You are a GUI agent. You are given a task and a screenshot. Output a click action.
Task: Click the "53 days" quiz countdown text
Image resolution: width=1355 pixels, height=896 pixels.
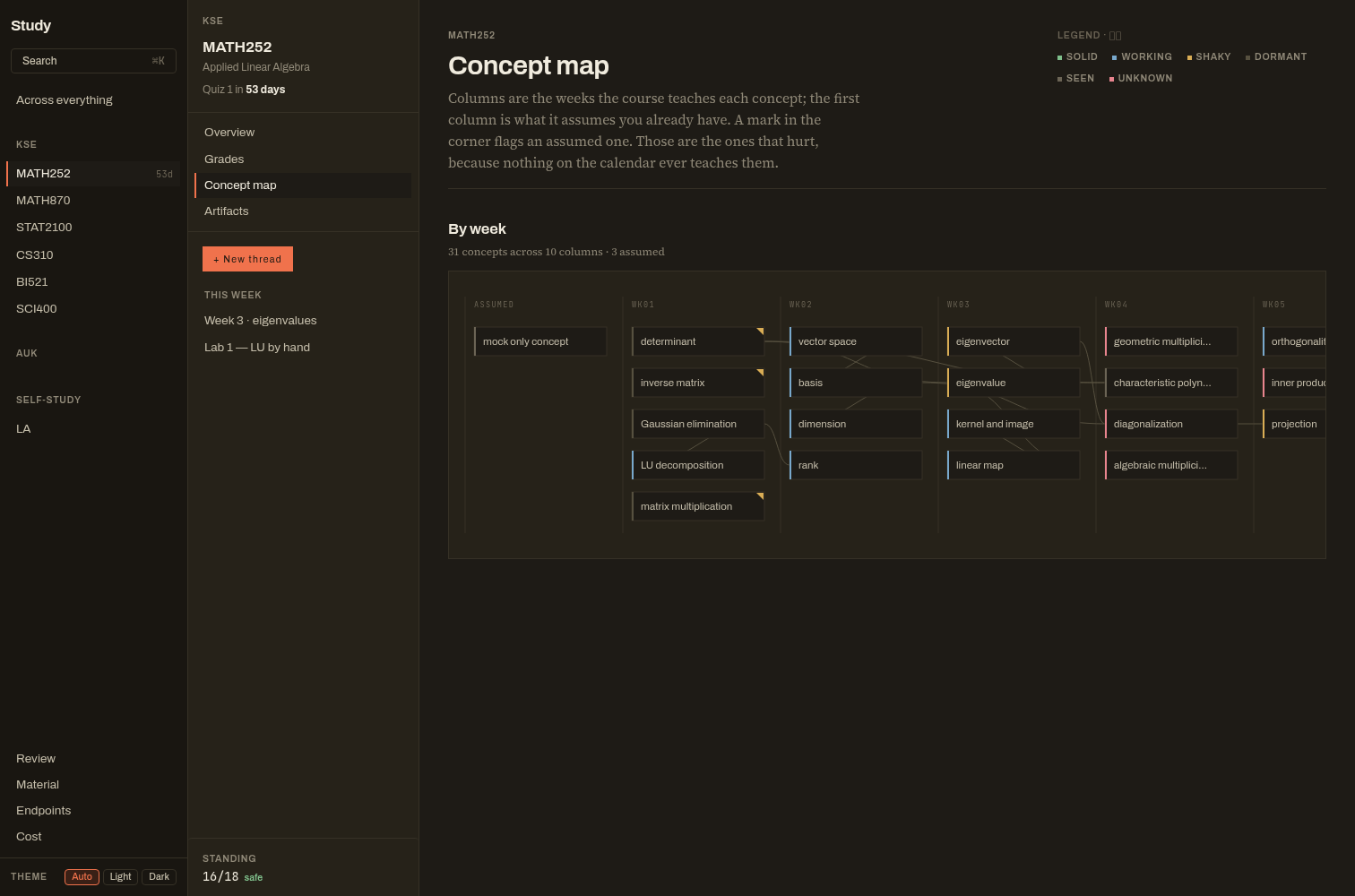pyautogui.click(x=265, y=90)
